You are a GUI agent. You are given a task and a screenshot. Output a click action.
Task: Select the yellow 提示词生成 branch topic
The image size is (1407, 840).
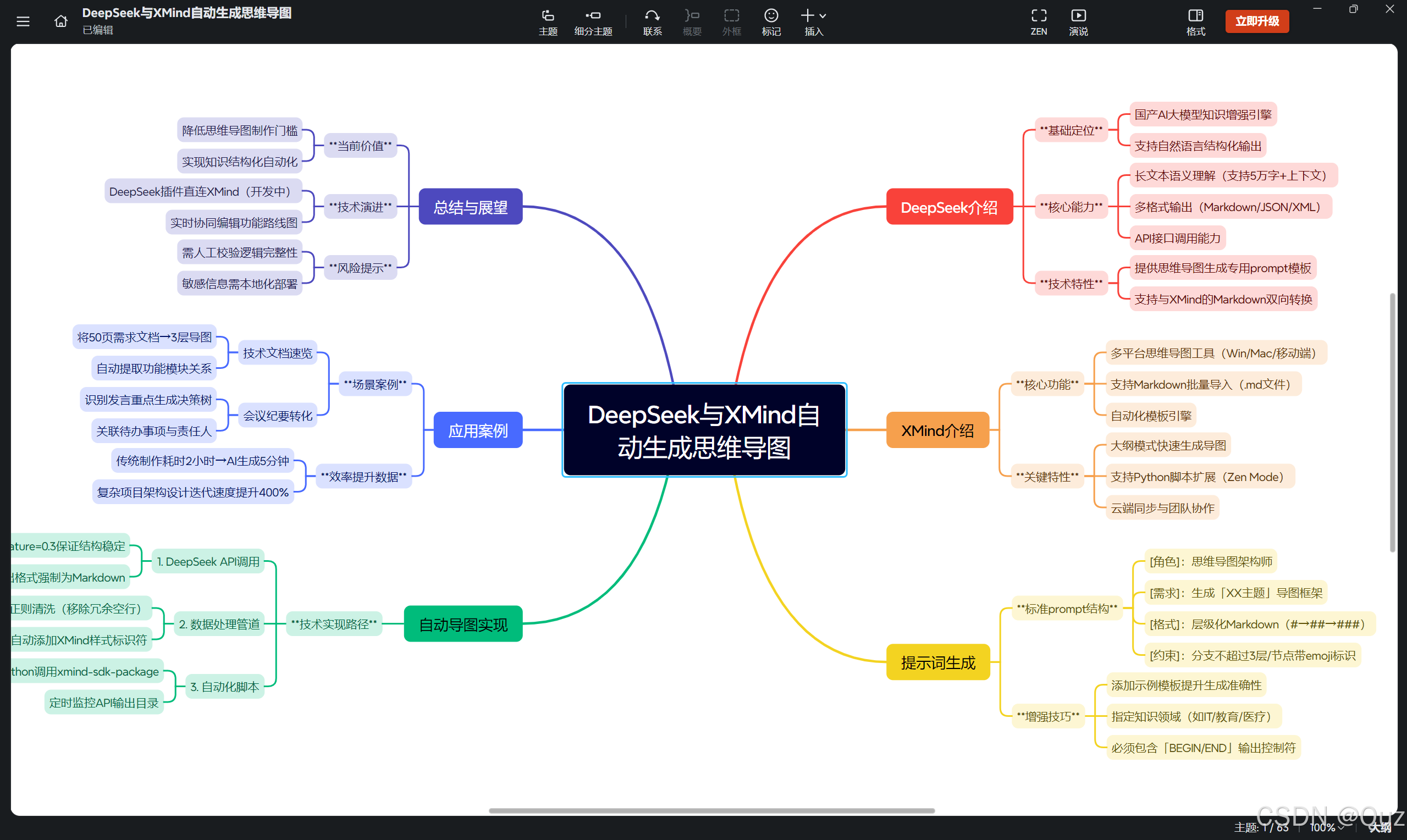point(938,662)
